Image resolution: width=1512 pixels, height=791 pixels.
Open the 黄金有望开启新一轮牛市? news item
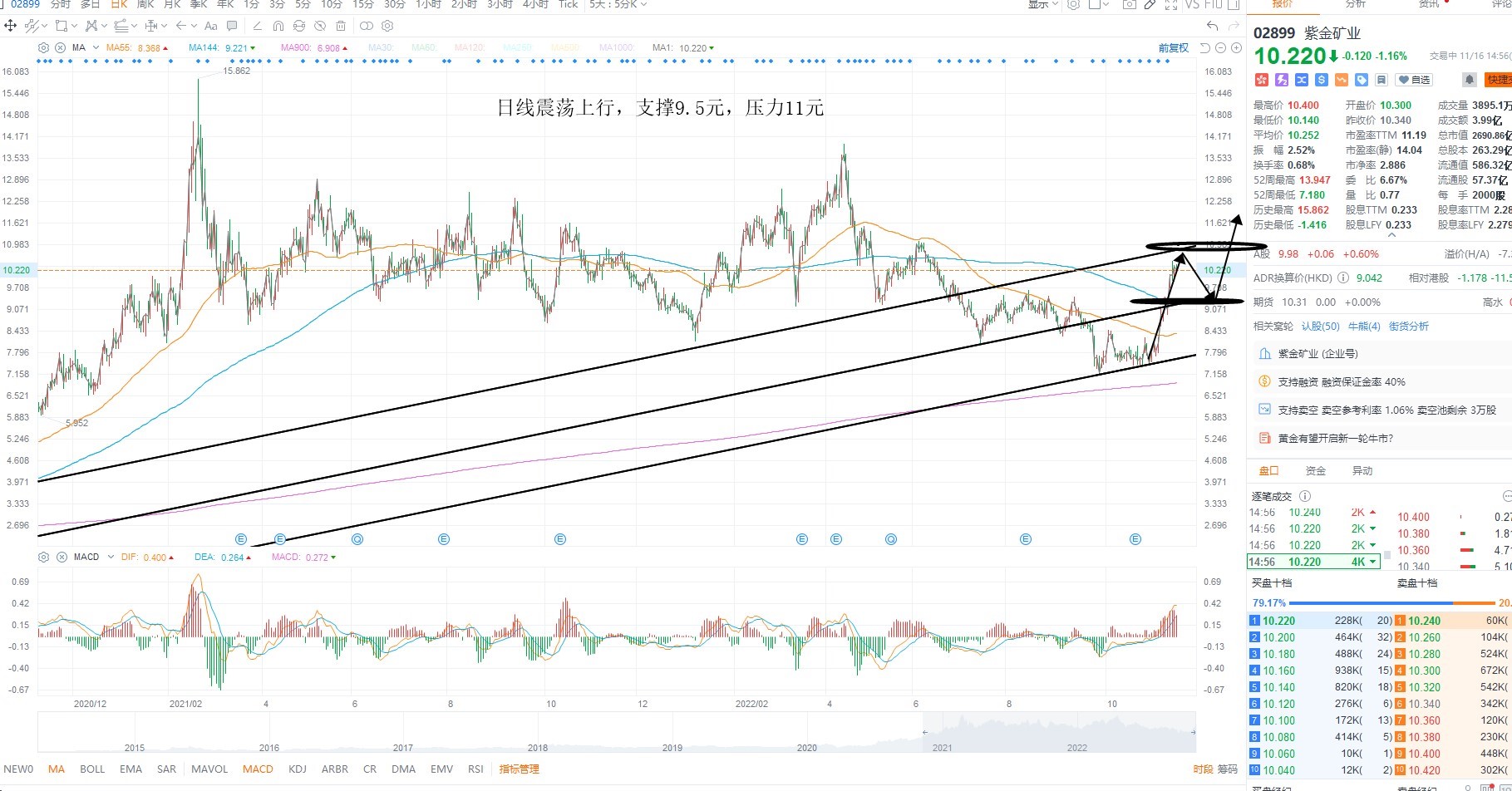coord(1336,438)
